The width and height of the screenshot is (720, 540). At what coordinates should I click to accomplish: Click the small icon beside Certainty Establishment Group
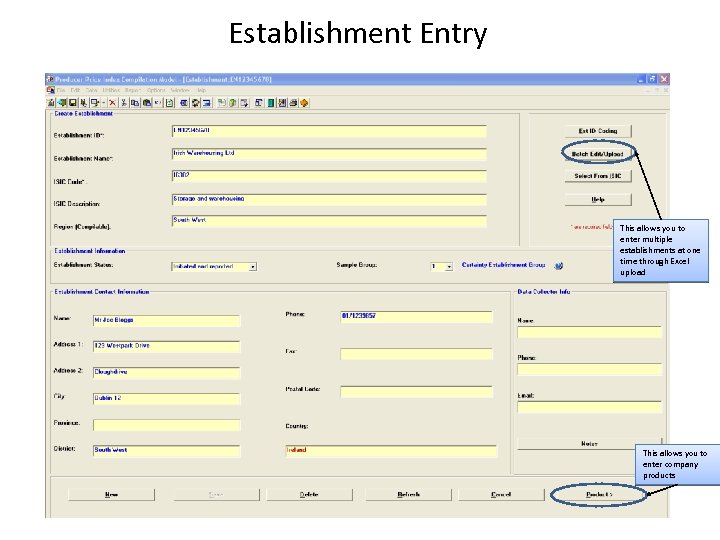pyautogui.click(x=558, y=266)
